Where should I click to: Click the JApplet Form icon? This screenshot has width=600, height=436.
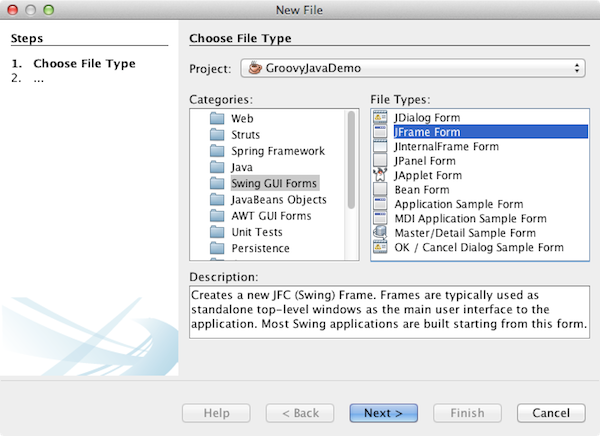(x=379, y=175)
